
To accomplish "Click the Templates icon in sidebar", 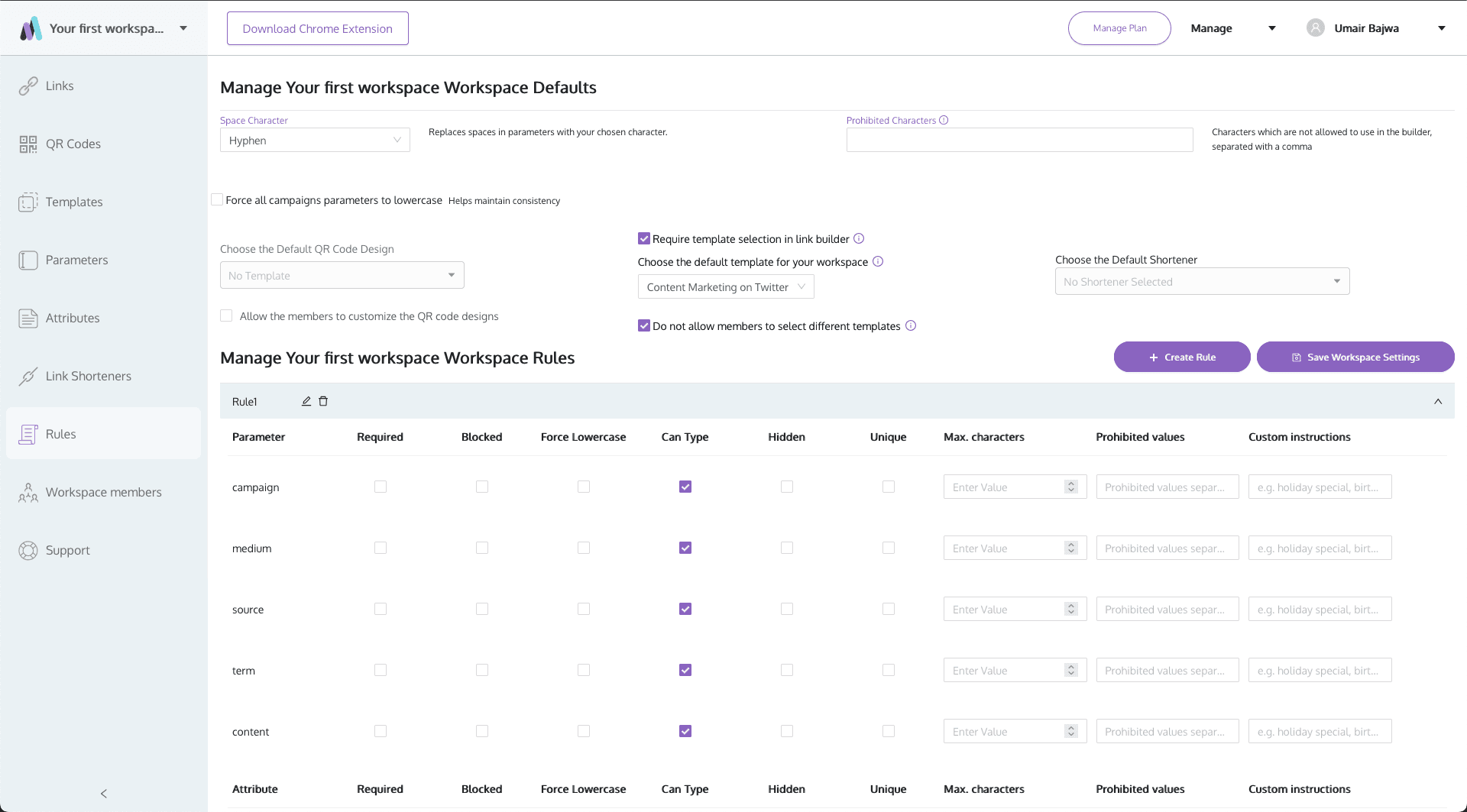I will click(x=28, y=202).
